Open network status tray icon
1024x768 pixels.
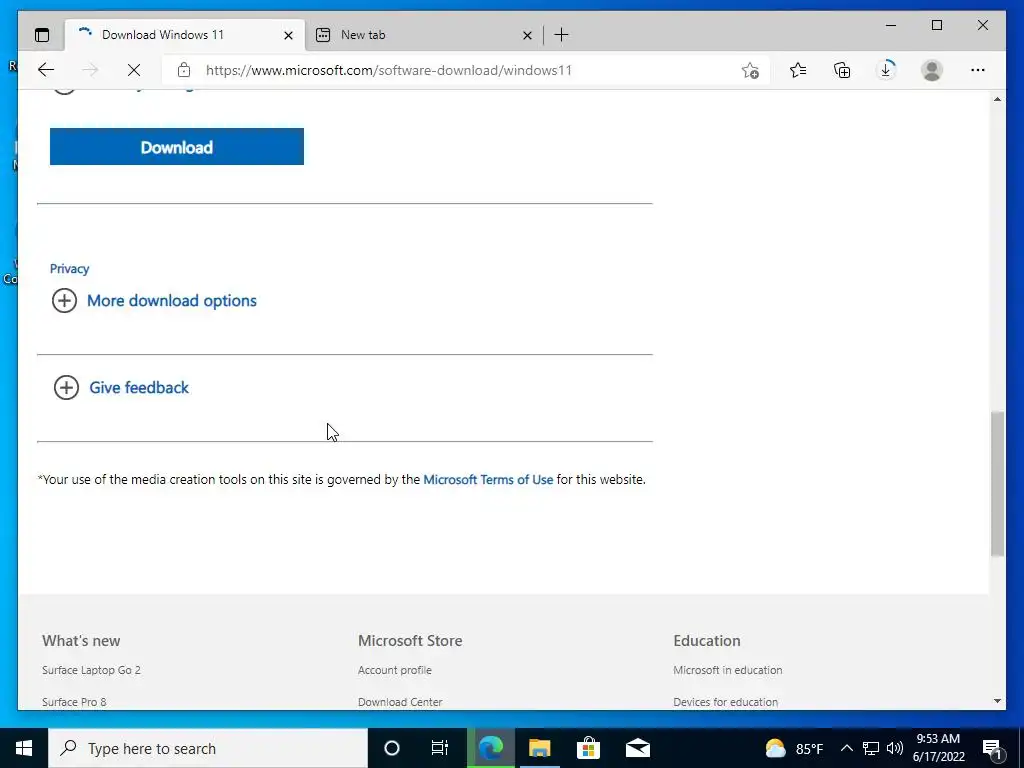pos(871,748)
